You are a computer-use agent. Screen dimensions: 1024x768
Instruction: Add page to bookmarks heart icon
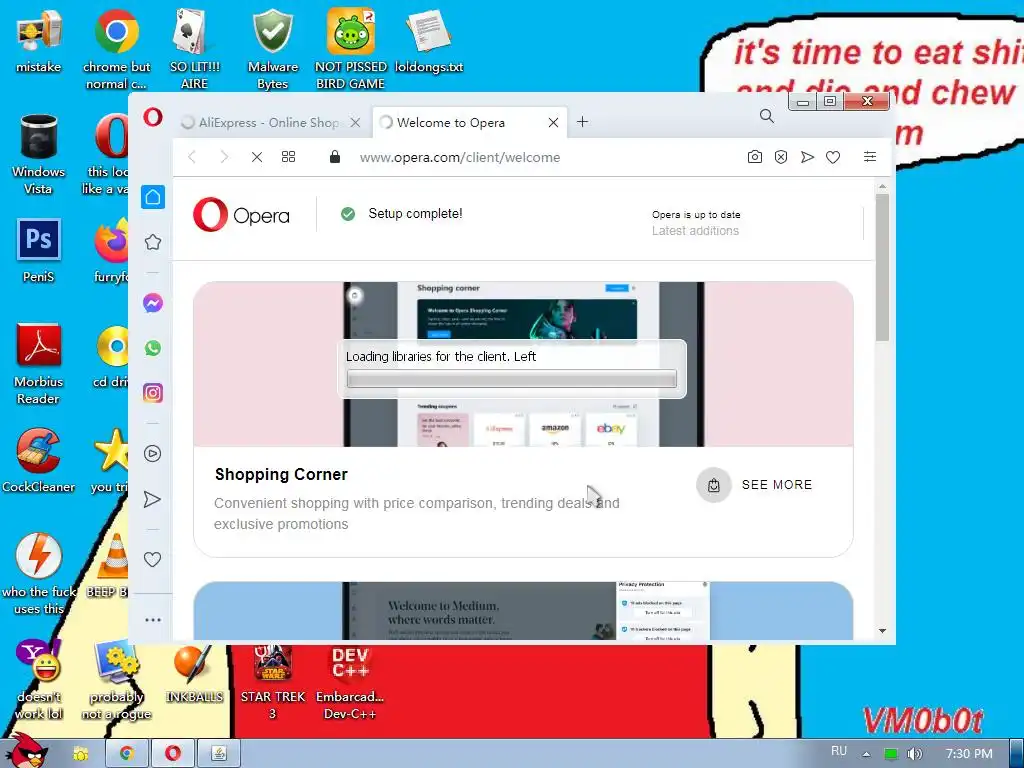coord(833,157)
